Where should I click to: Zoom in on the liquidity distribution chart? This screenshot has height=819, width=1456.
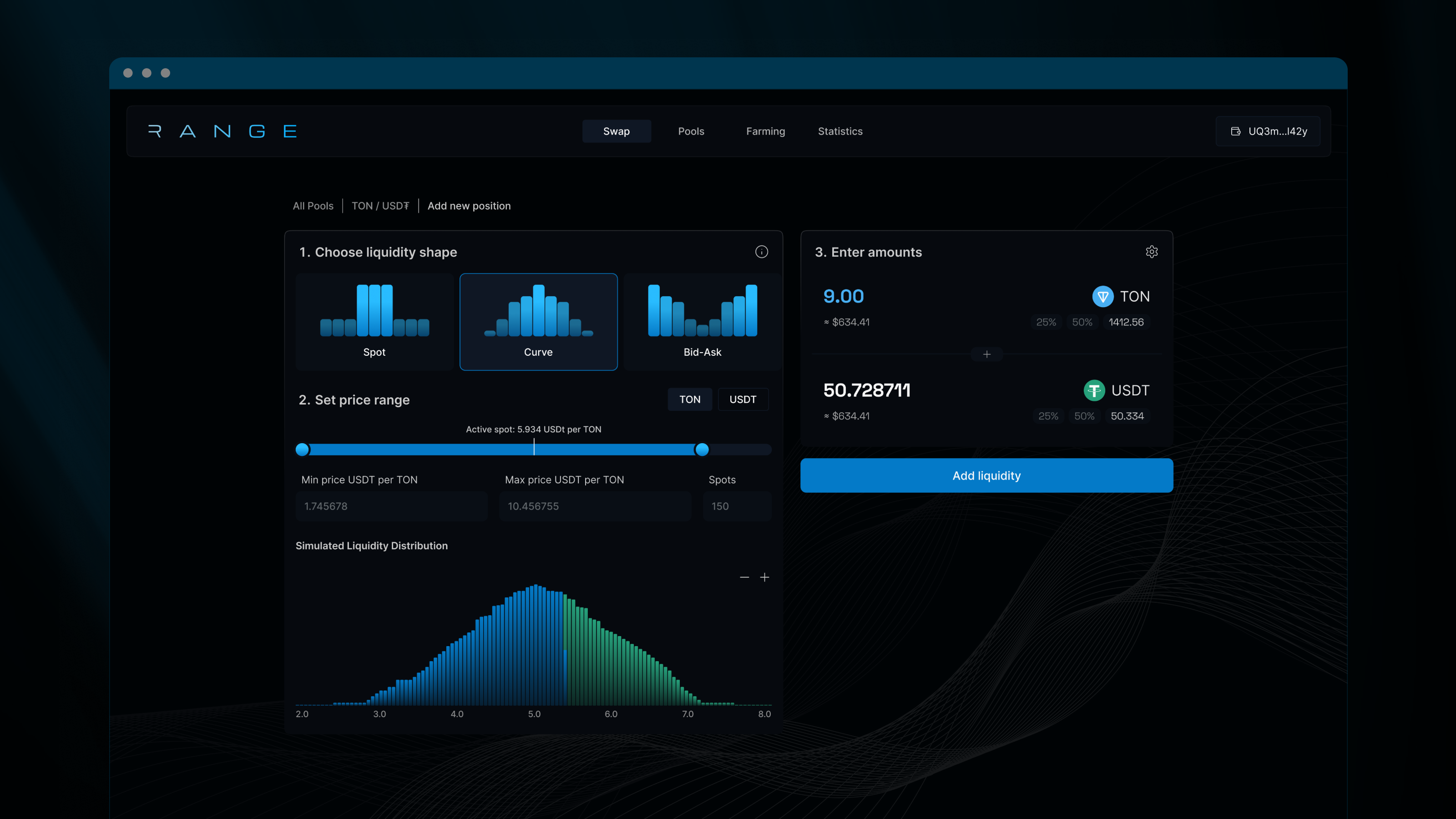point(764,577)
